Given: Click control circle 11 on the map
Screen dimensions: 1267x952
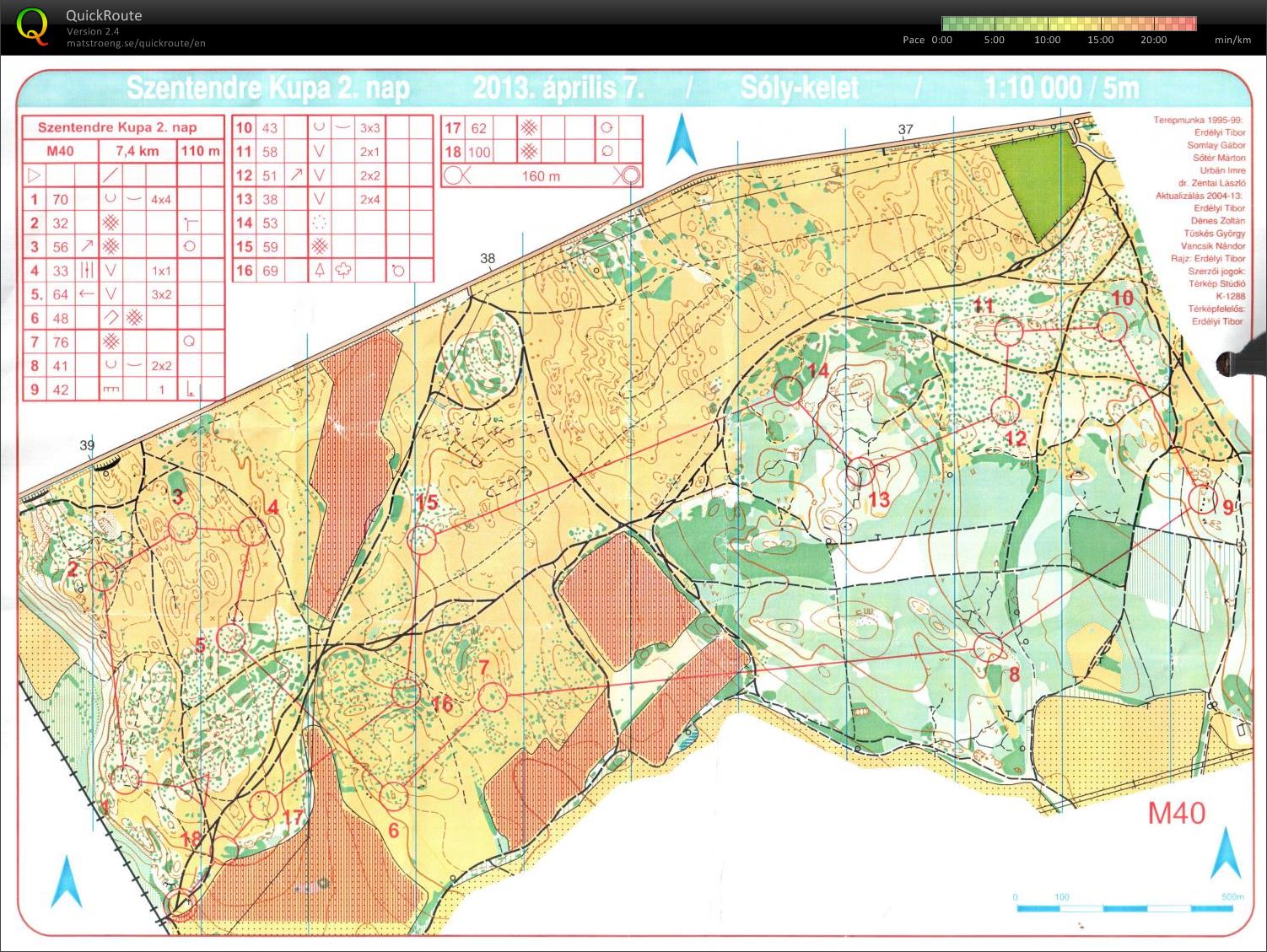Looking at the screenshot, I should pos(1009,331).
